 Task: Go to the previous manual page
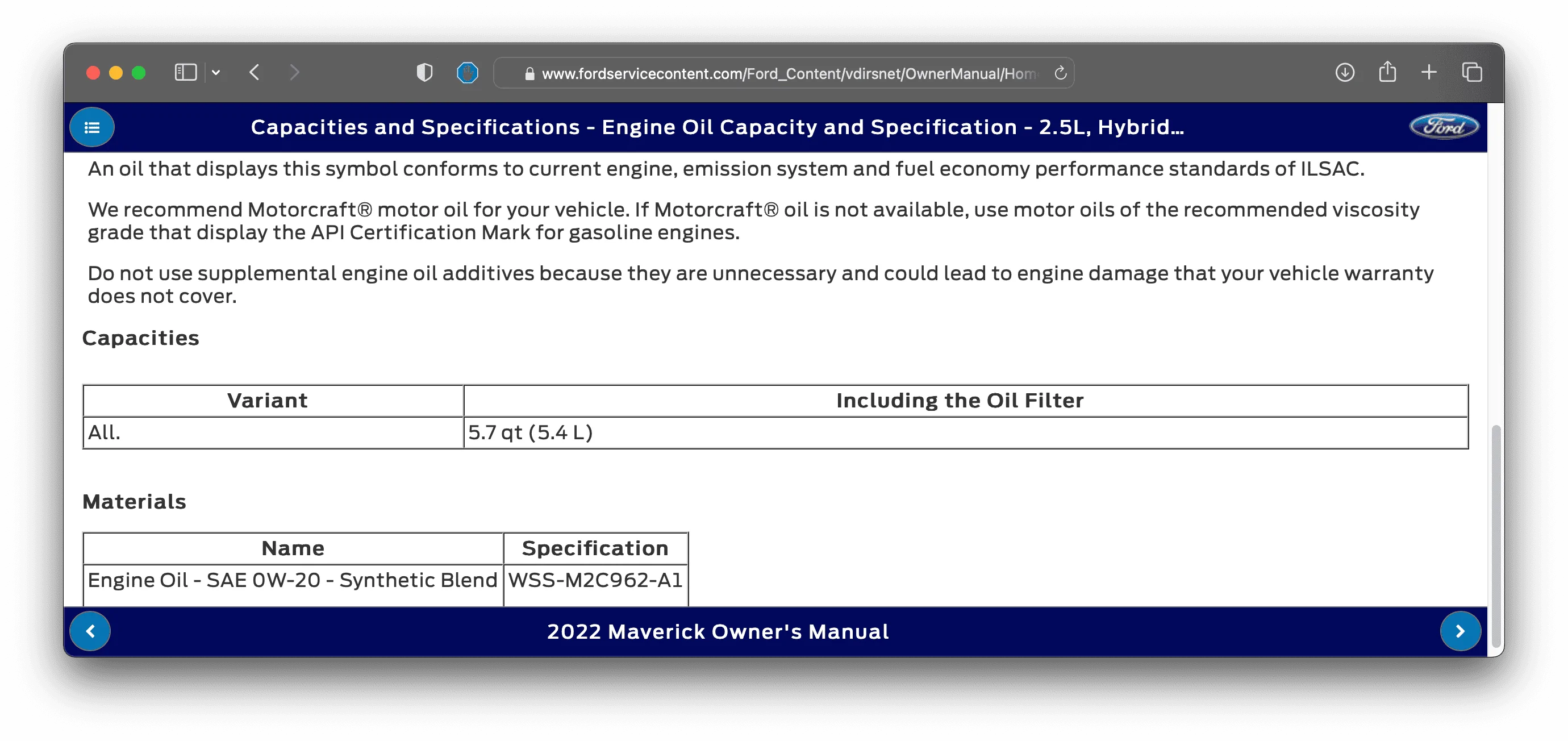point(90,631)
